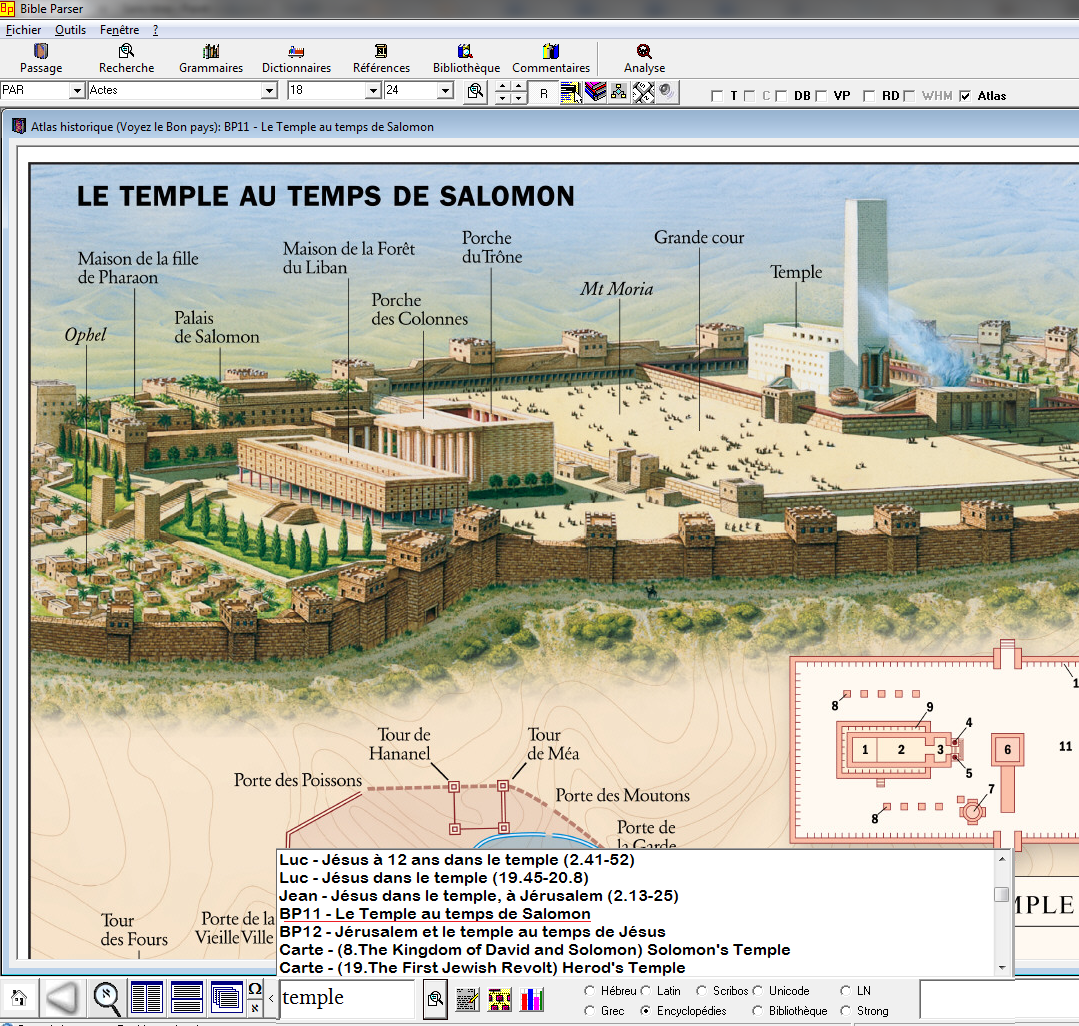The width and height of the screenshot is (1079, 1026).
Task: Open 'Jean - Jésus dans le temple, à Jérusalem' entry
Action: [x=479, y=895]
